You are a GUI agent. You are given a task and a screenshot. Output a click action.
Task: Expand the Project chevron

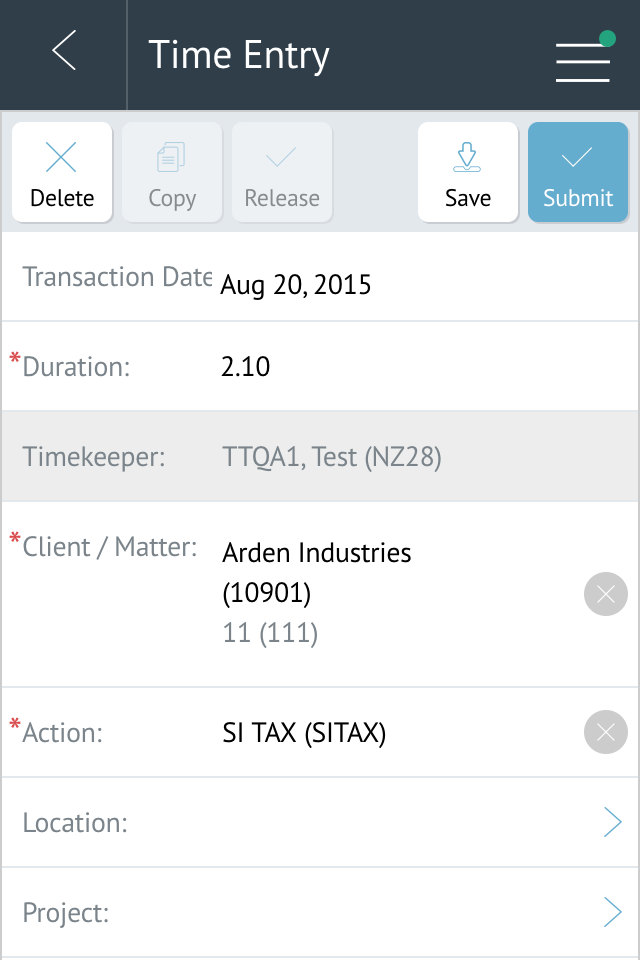(x=612, y=912)
